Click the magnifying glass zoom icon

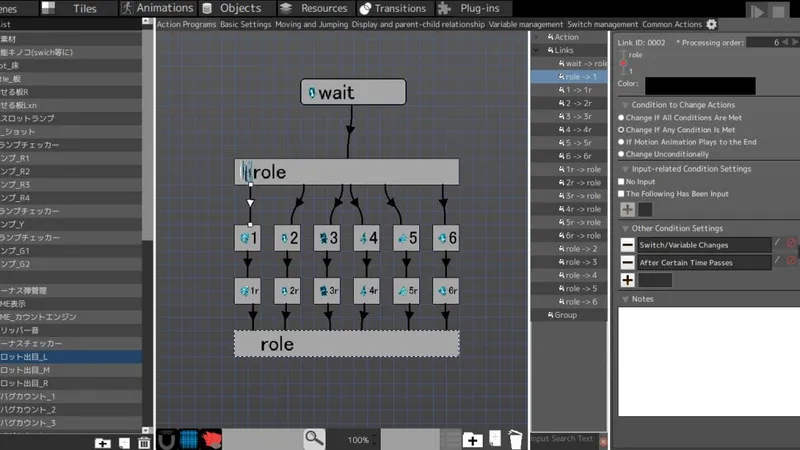click(x=315, y=438)
